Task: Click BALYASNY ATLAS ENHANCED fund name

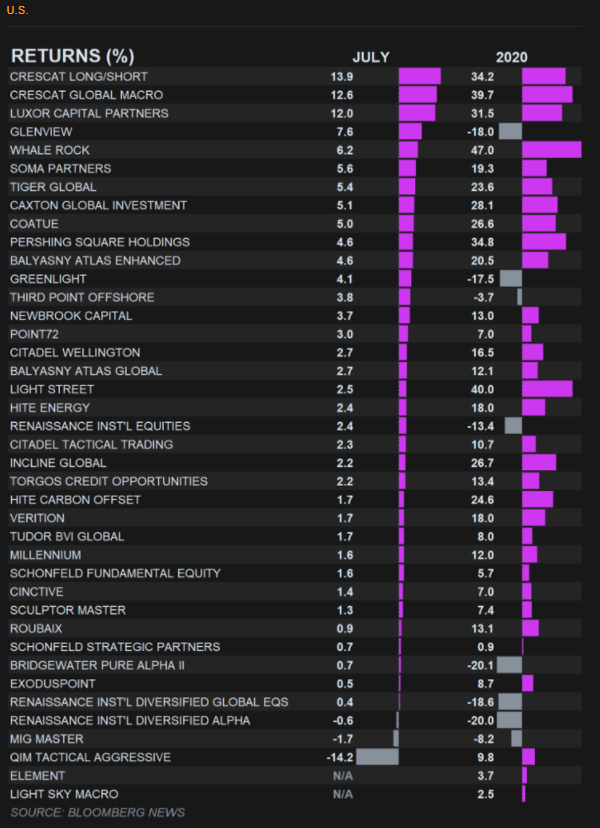Action: [95, 260]
